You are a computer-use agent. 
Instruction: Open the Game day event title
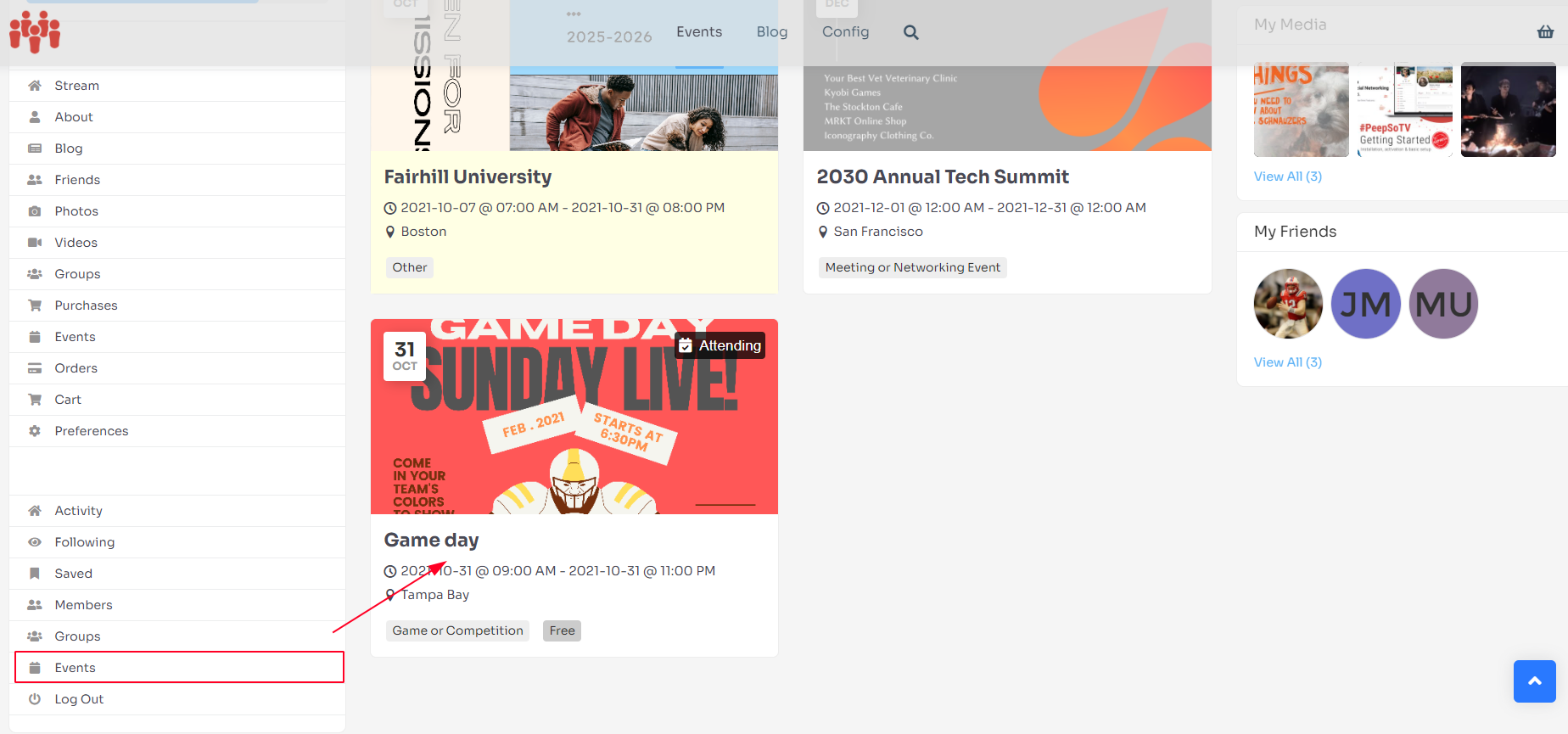431,540
